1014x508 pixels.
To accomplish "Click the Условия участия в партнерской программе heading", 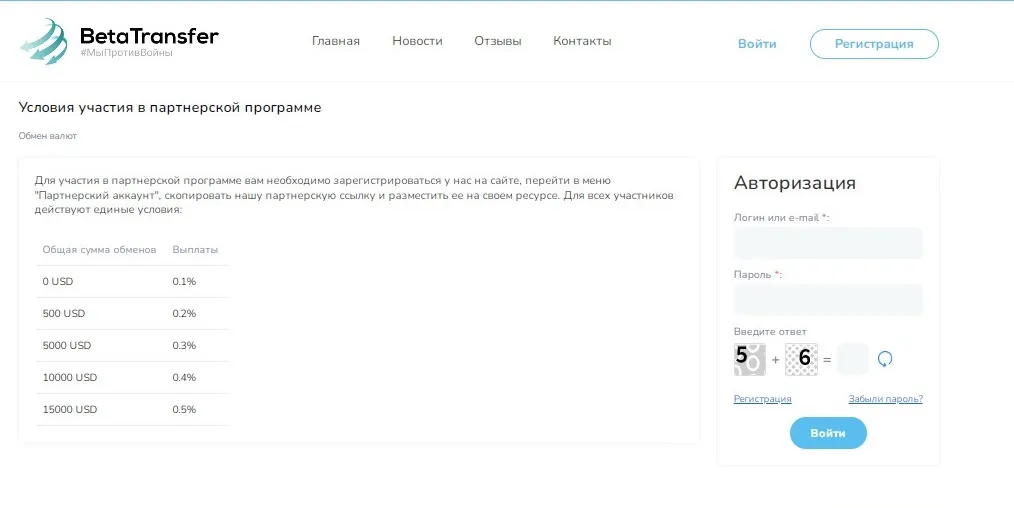I will pos(170,107).
